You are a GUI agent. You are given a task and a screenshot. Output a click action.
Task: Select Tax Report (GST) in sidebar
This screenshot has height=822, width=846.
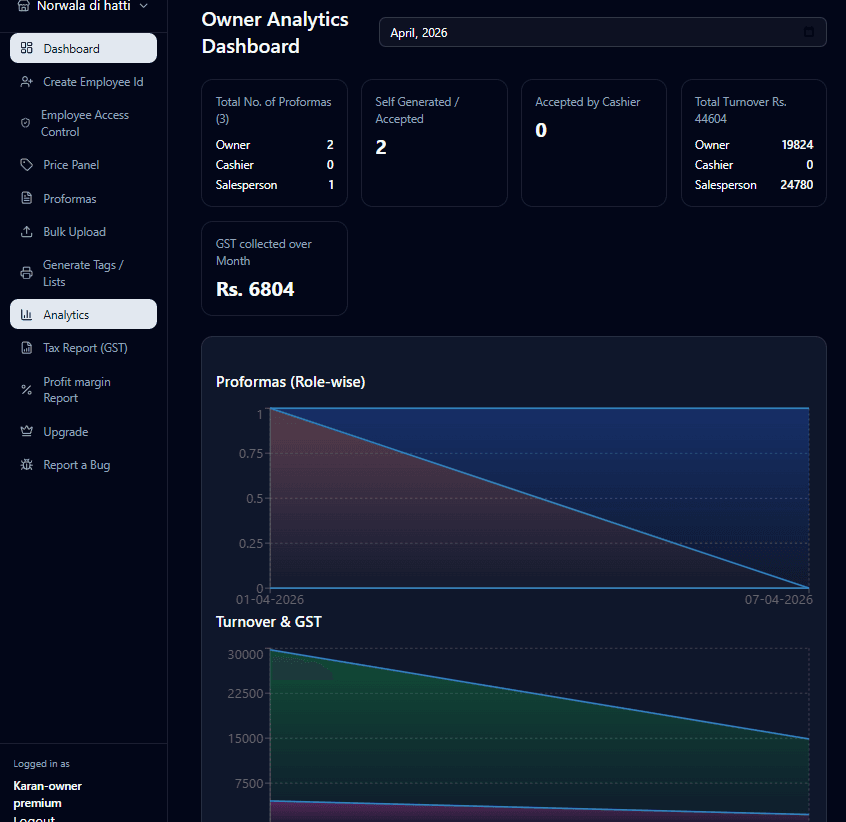coord(85,348)
